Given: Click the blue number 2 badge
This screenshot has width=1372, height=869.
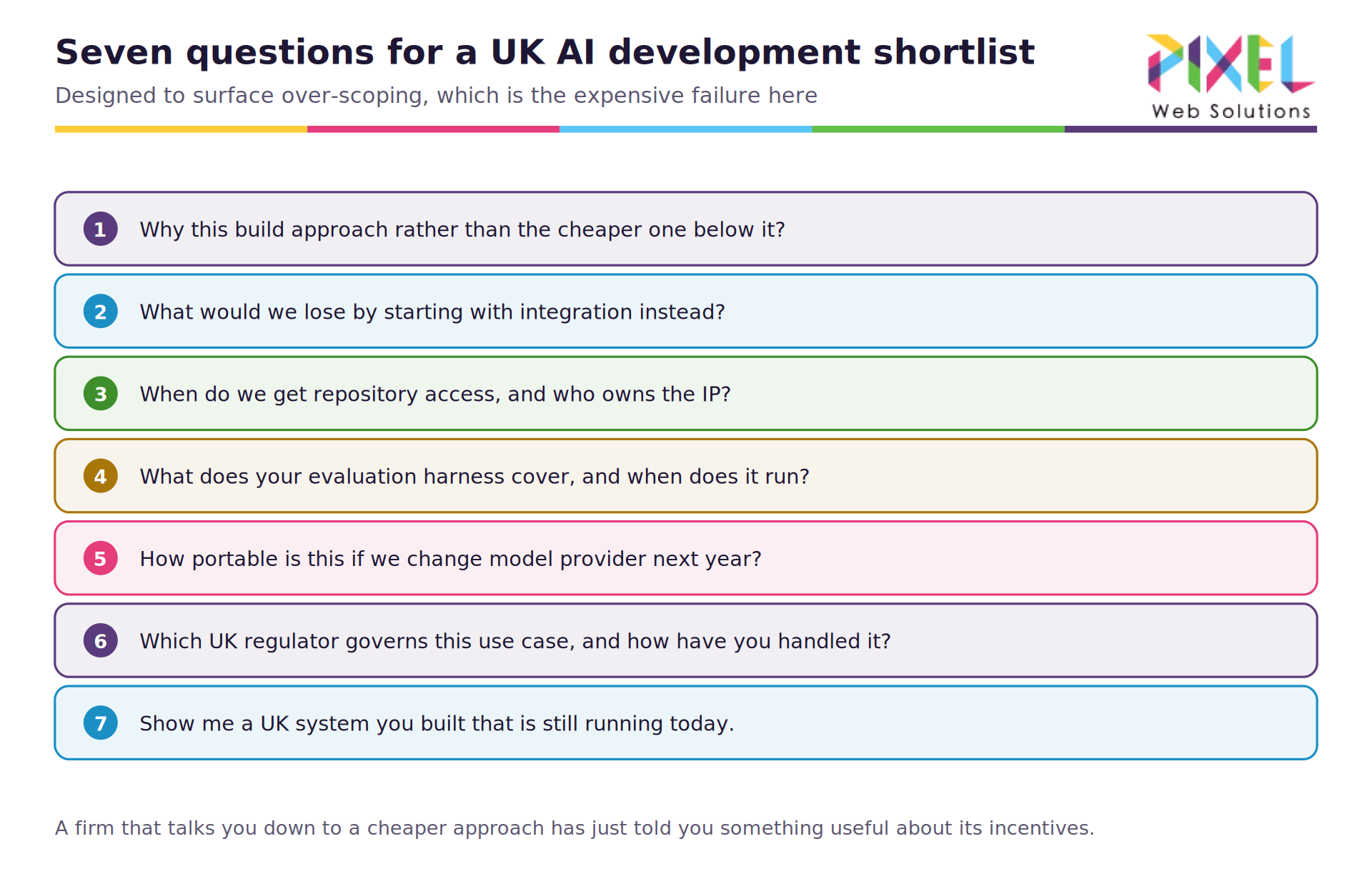Looking at the screenshot, I should (x=101, y=311).
